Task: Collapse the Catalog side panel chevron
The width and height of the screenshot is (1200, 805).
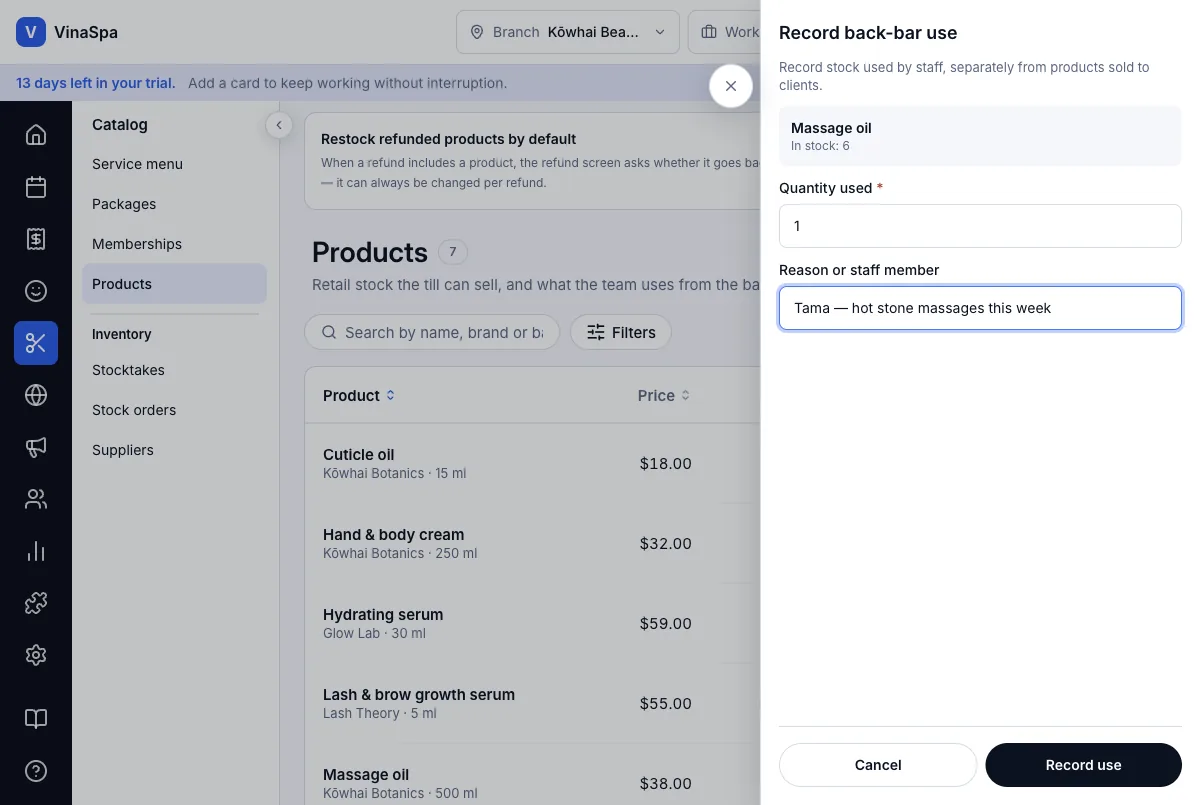Action: click(278, 125)
